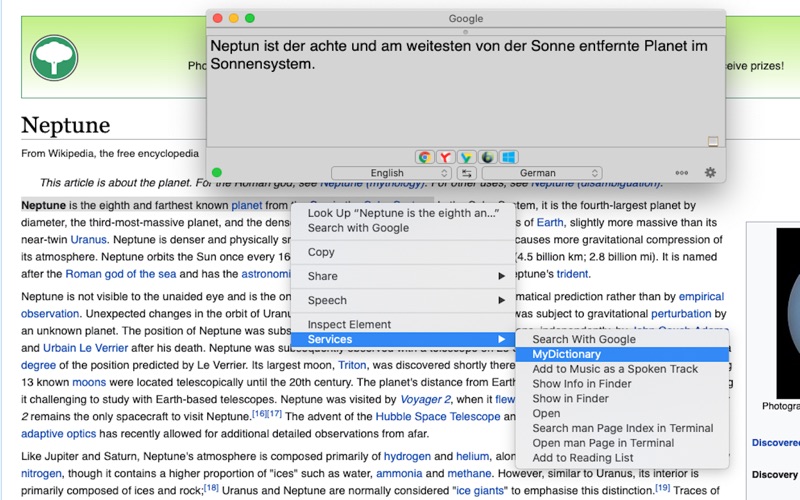
Task: Open the methane link
Action: click(469, 473)
